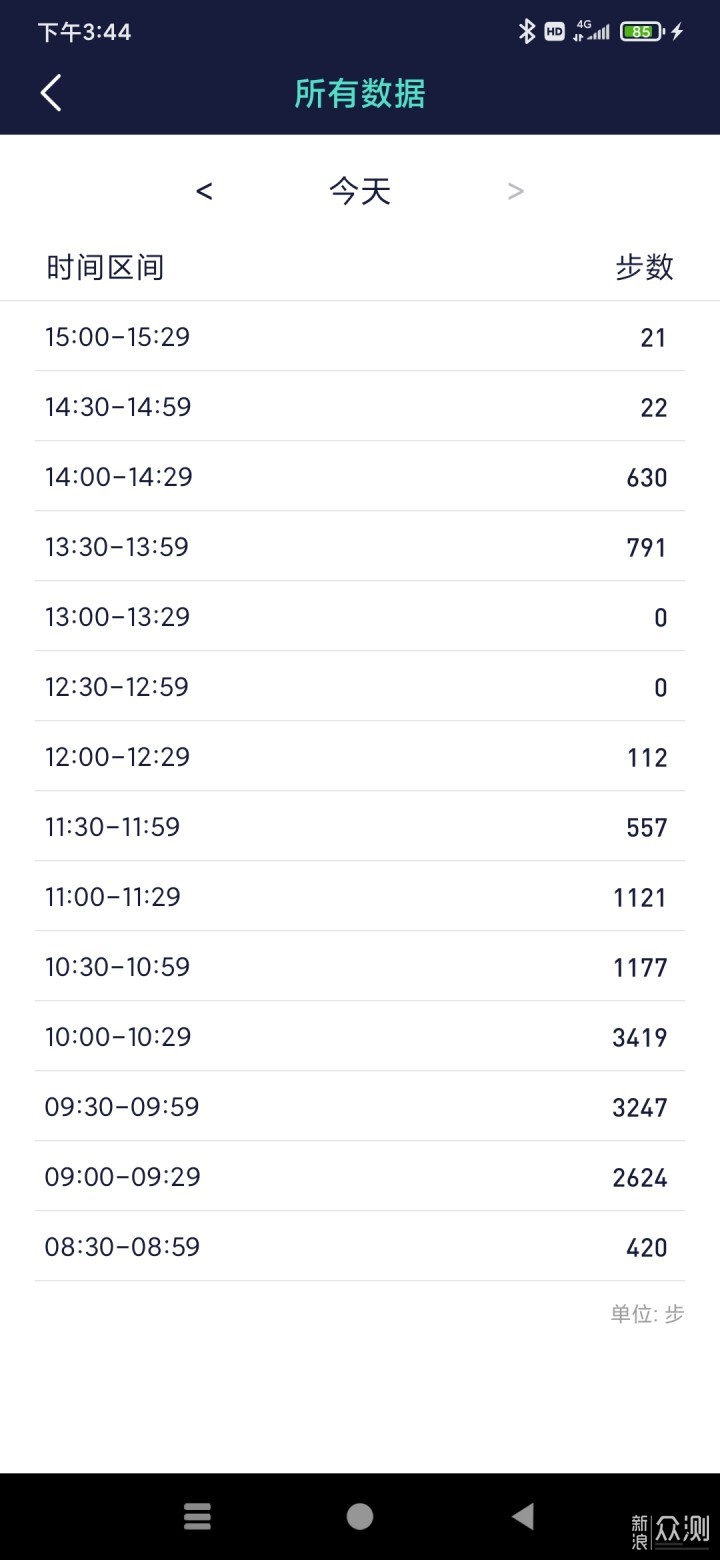The width and height of the screenshot is (720, 1560).
Task: Open Android recent apps menu button
Action: (198, 1516)
